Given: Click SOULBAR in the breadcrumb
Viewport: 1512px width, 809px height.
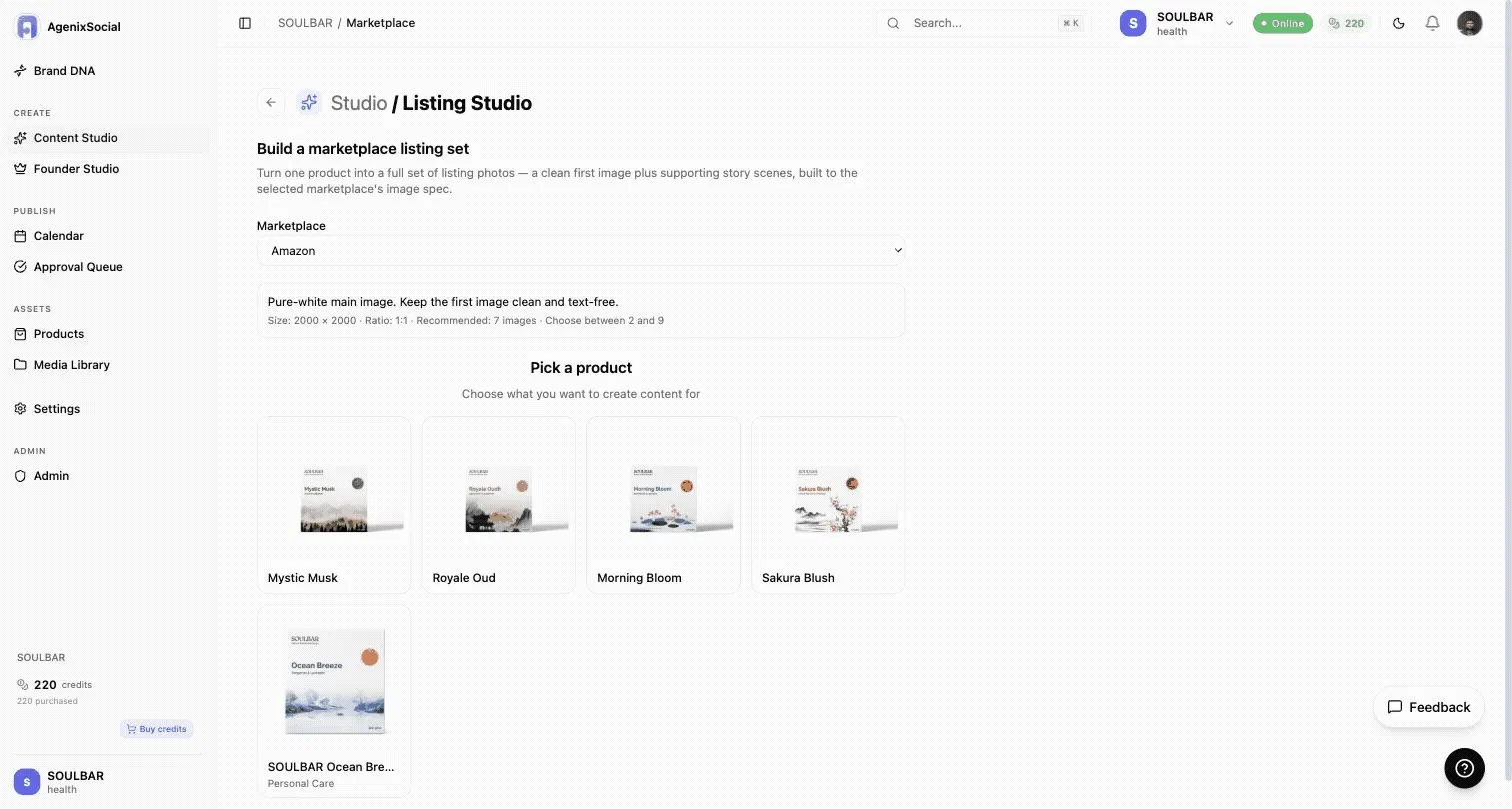Looking at the screenshot, I should pyautogui.click(x=305, y=23).
